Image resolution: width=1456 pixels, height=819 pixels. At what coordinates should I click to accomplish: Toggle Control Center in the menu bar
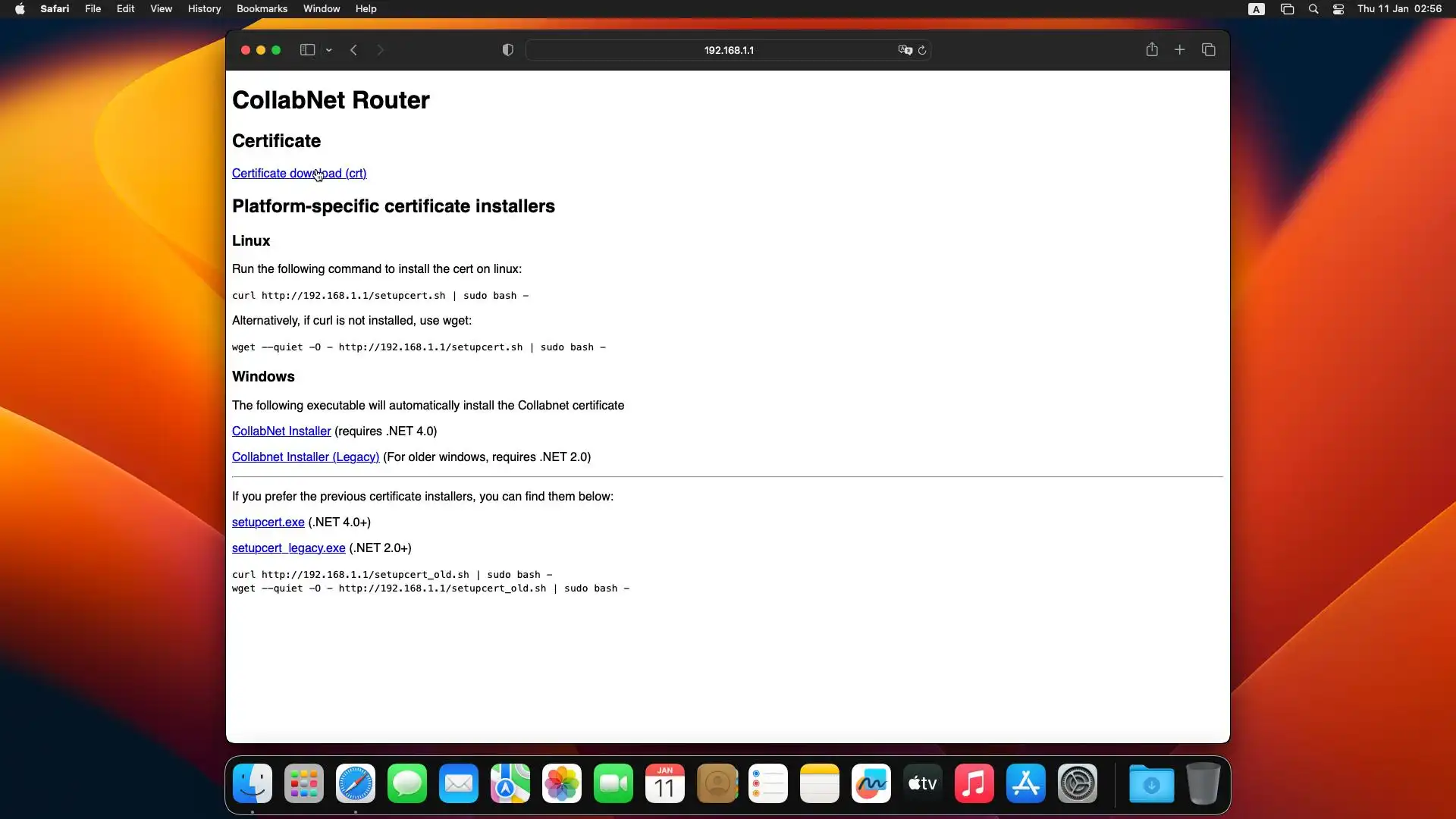click(x=1338, y=9)
